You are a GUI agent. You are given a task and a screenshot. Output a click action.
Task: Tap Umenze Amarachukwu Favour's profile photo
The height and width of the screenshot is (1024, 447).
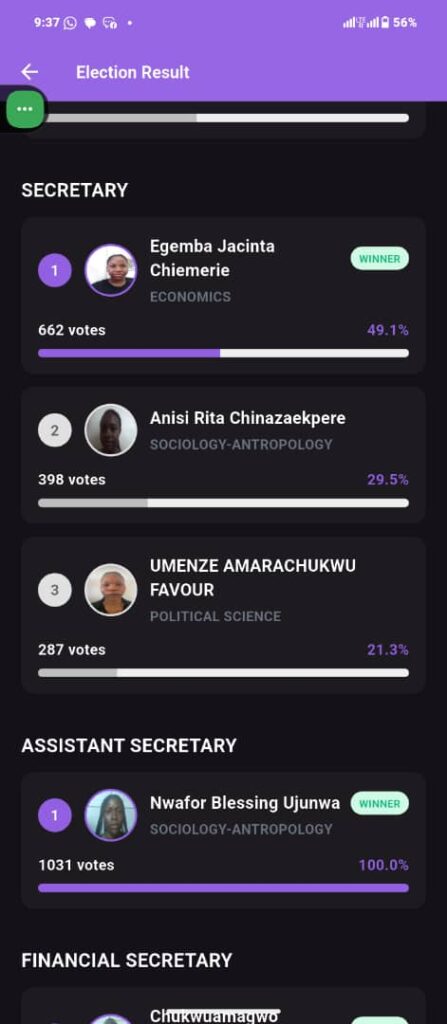click(111, 590)
